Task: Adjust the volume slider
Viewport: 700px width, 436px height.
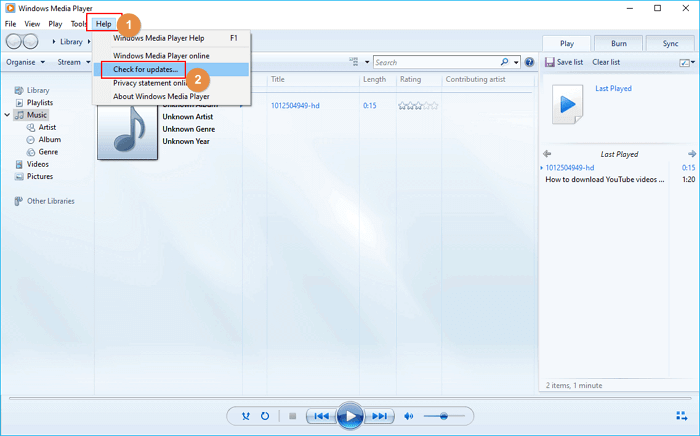Action: (444, 416)
